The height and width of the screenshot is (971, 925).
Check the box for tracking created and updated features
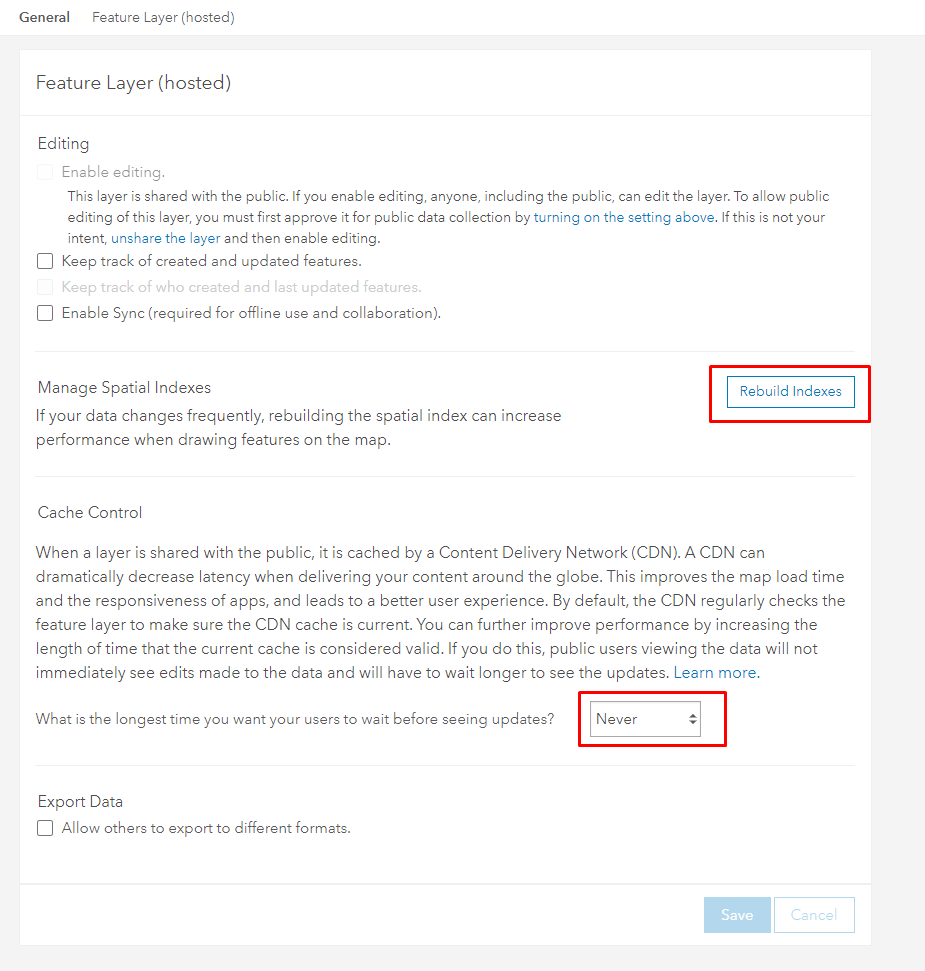coord(45,261)
